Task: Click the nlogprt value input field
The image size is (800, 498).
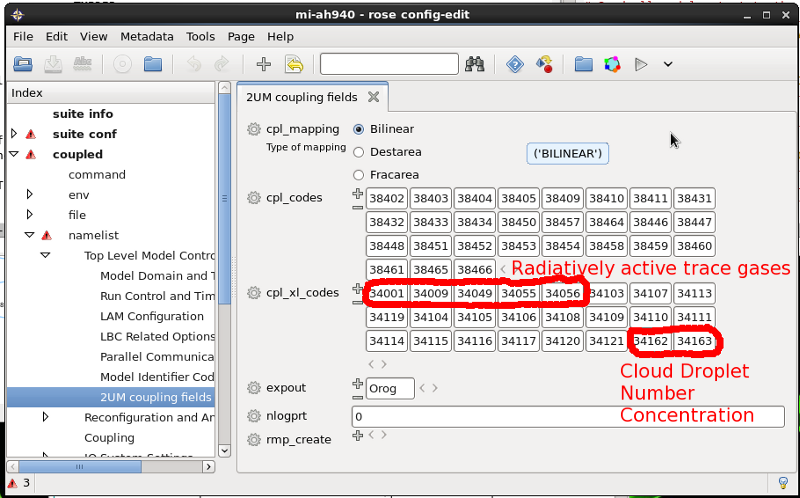Action: tap(568, 416)
